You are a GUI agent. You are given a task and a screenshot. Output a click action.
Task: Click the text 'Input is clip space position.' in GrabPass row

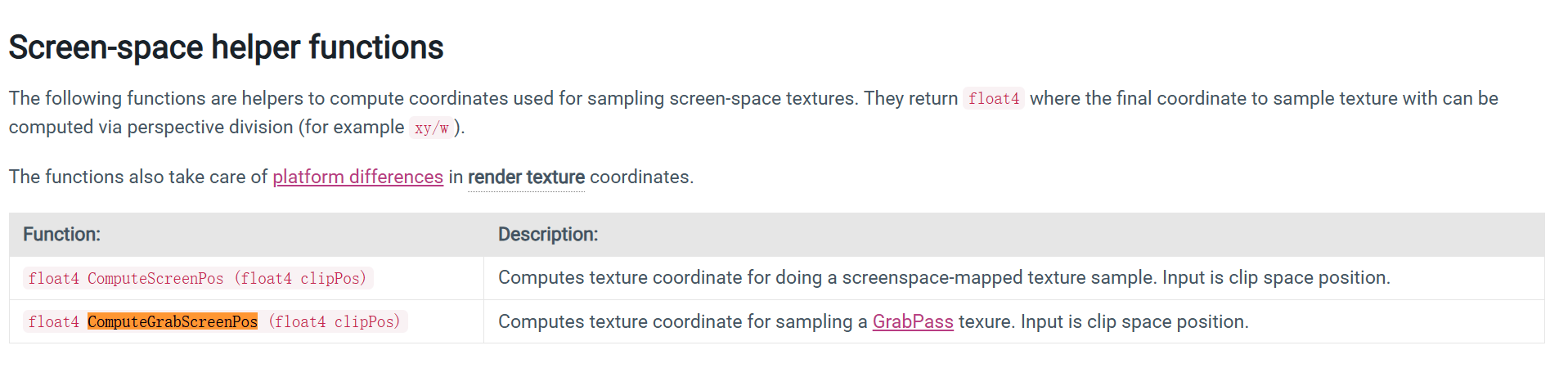[x=1134, y=321]
